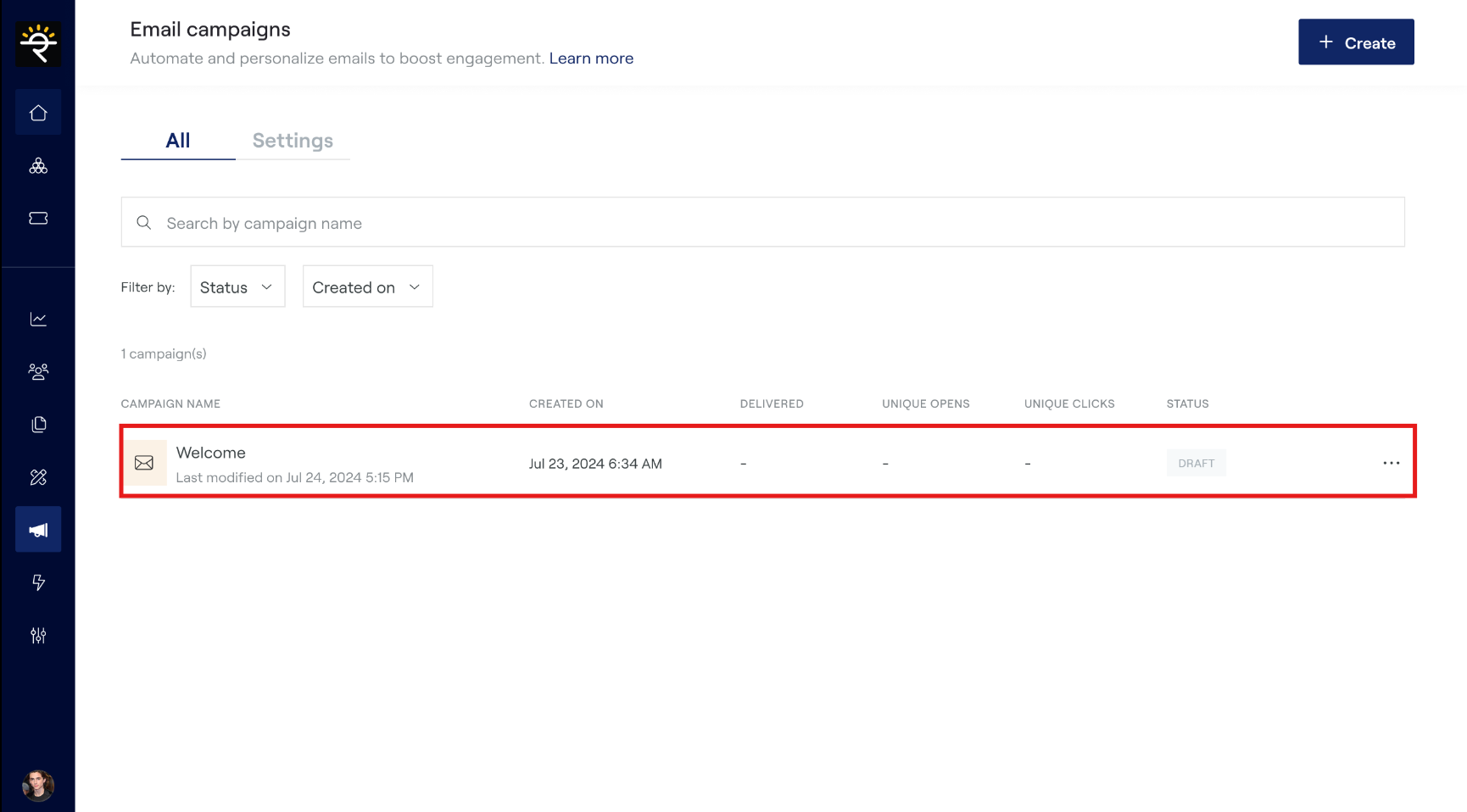Open the people group sidebar icon
The image size is (1467, 812).
tap(38, 372)
